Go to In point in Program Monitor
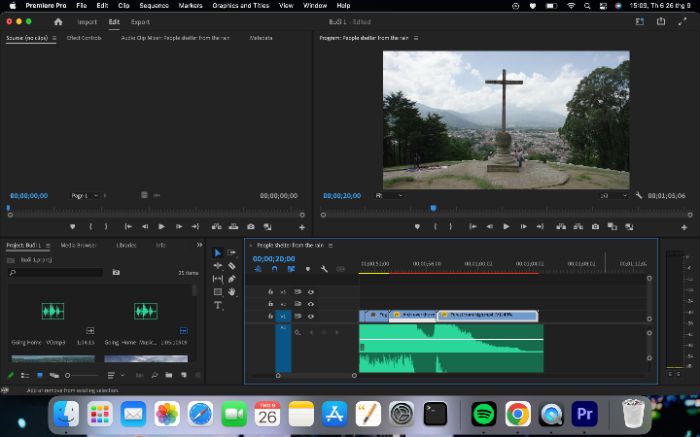The width and height of the screenshot is (700, 437). click(x=473, y=227)
